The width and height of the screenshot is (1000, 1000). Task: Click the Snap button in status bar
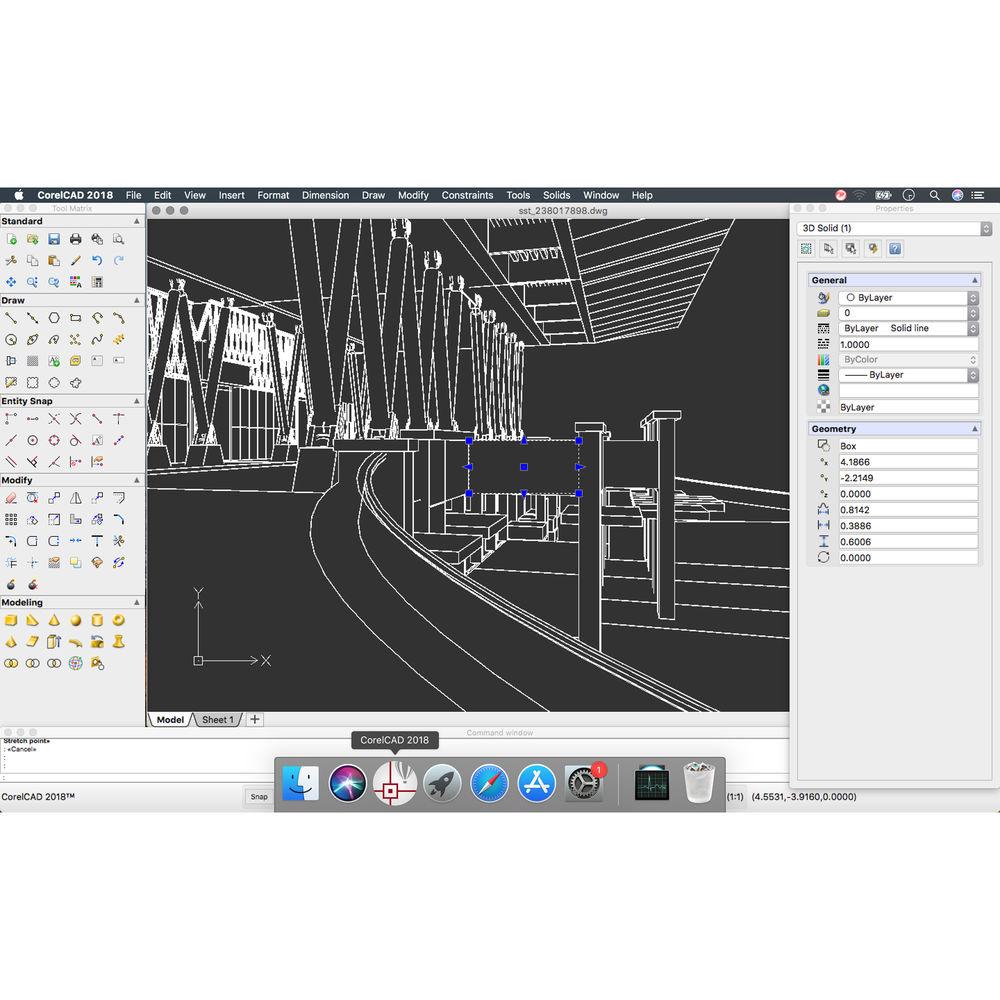pyautogui.click(x=258, y=796)
